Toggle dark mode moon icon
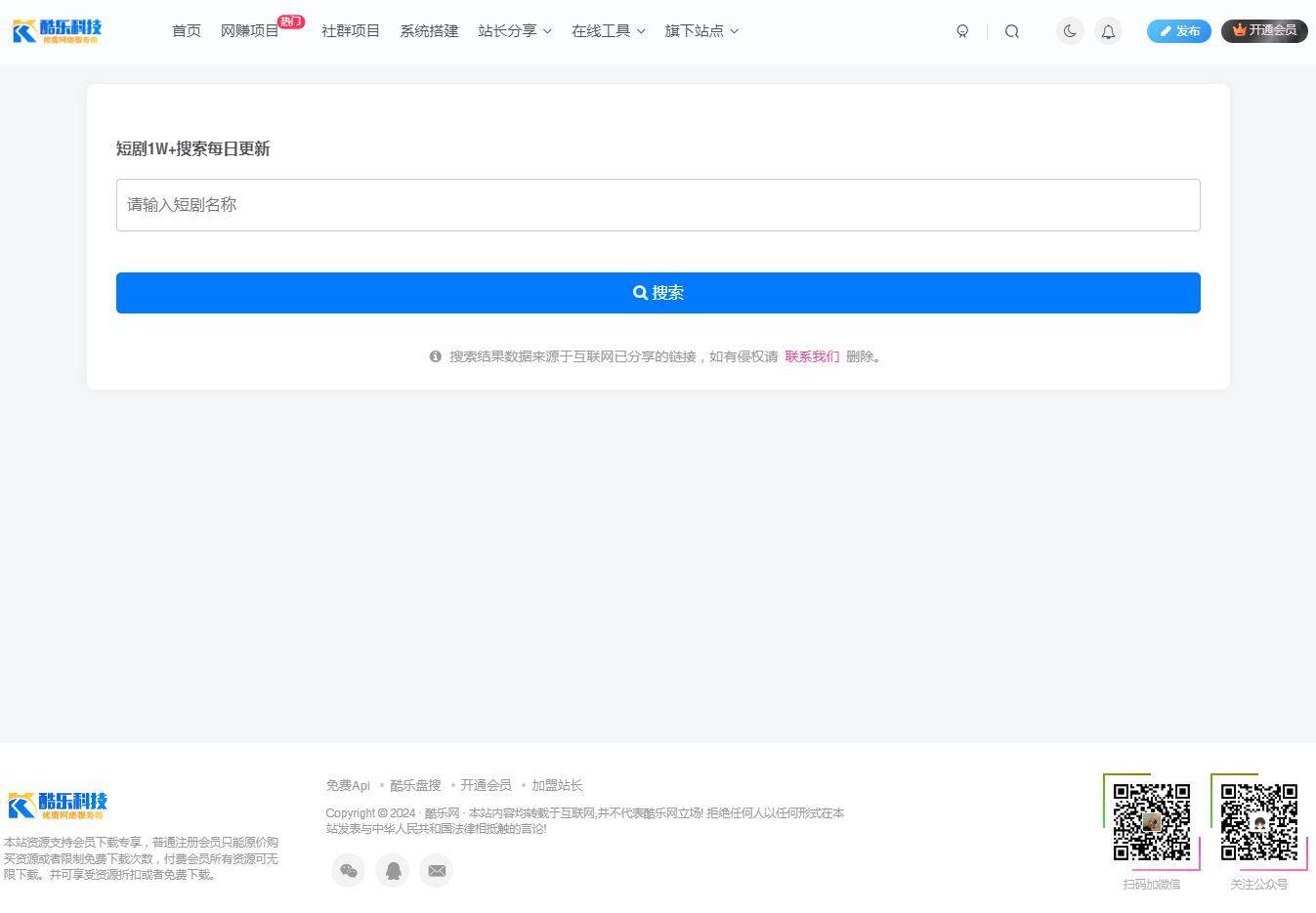The width and height of the screenshot is (1316, 913). [1070, 31]
